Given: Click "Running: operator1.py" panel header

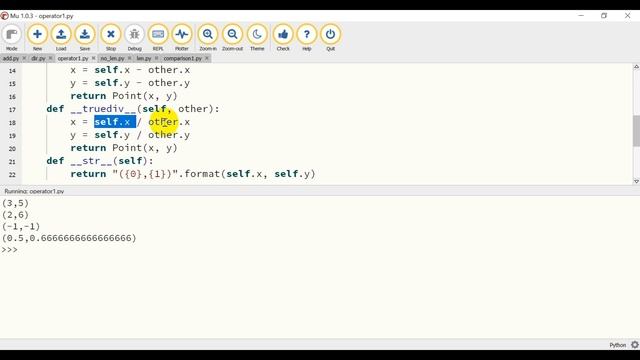Looking at the screenshot, I should click(x=34, y=191).
